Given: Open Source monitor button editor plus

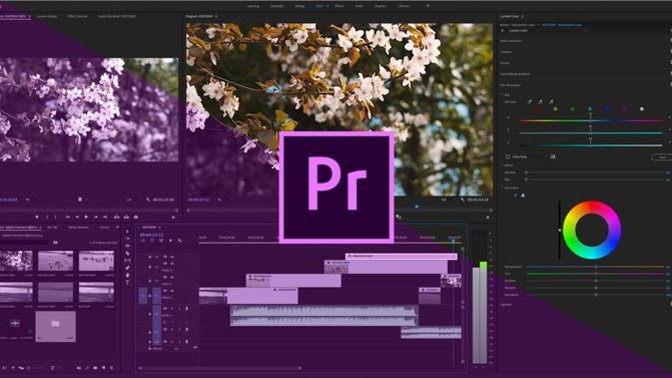Looking at the screenshot, I should pyautogui.click(x=173, y=217).
